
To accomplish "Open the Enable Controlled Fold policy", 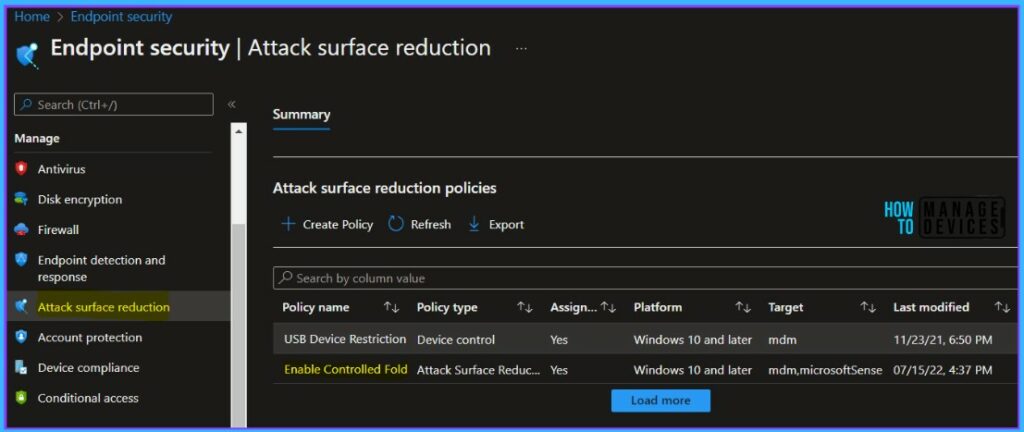I will pyautogui.click(x=345, y=369).
